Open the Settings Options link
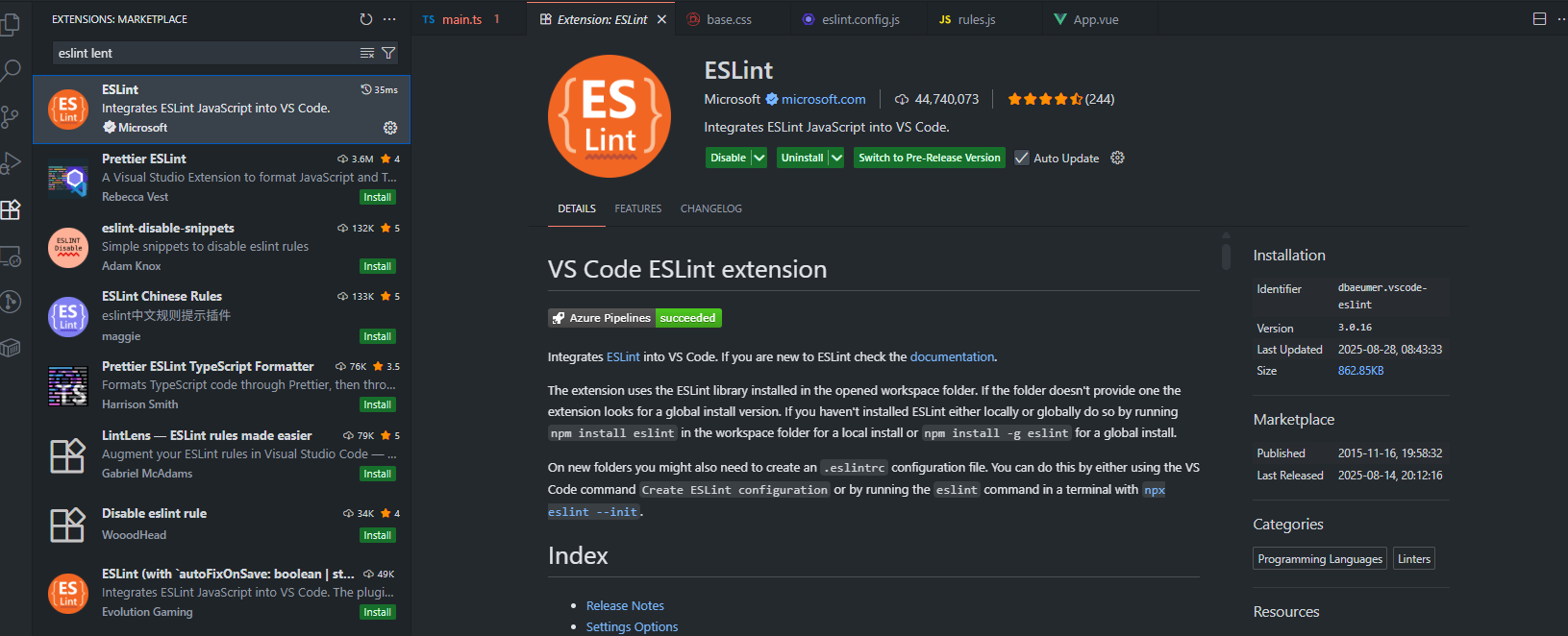Screen dimensions: 1568x636 tap(632, 626)
